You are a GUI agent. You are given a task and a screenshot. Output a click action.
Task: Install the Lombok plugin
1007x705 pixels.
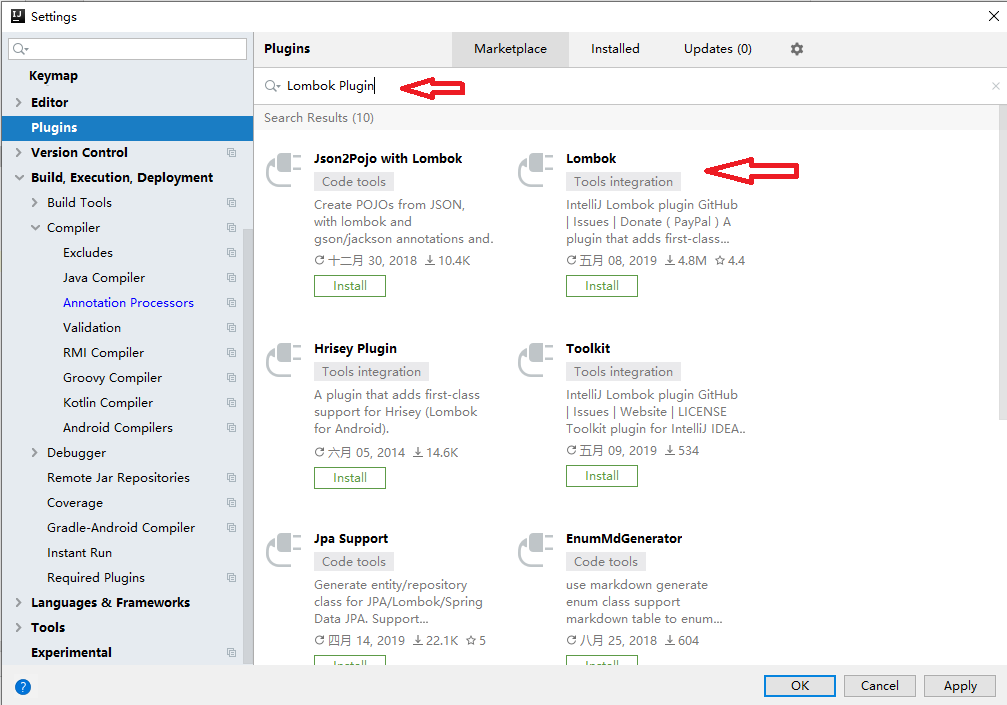click(602, 286)
